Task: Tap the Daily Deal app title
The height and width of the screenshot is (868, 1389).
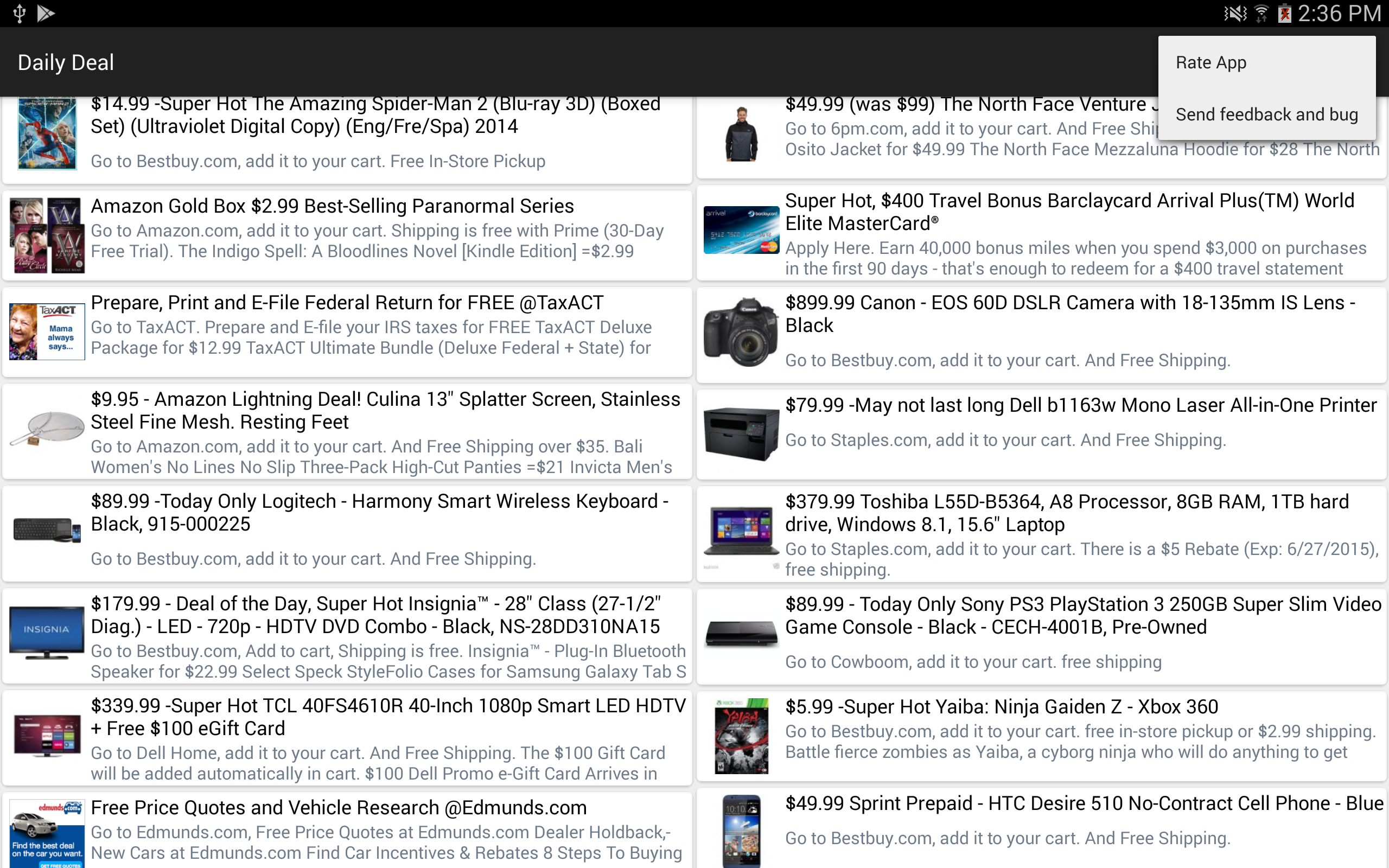Action: point(66,62)
